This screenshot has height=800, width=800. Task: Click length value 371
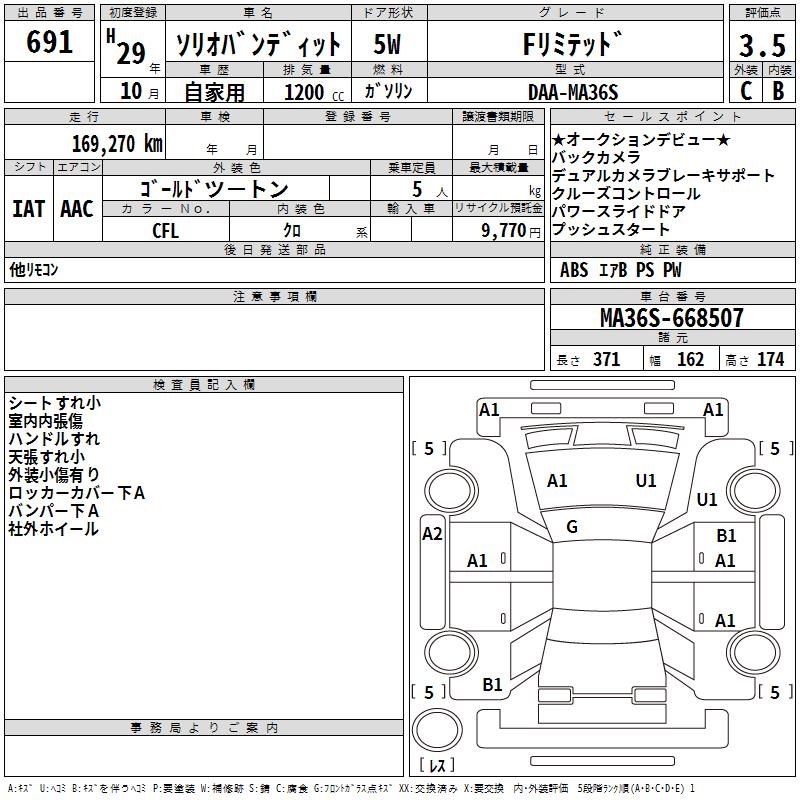point(607,359)
